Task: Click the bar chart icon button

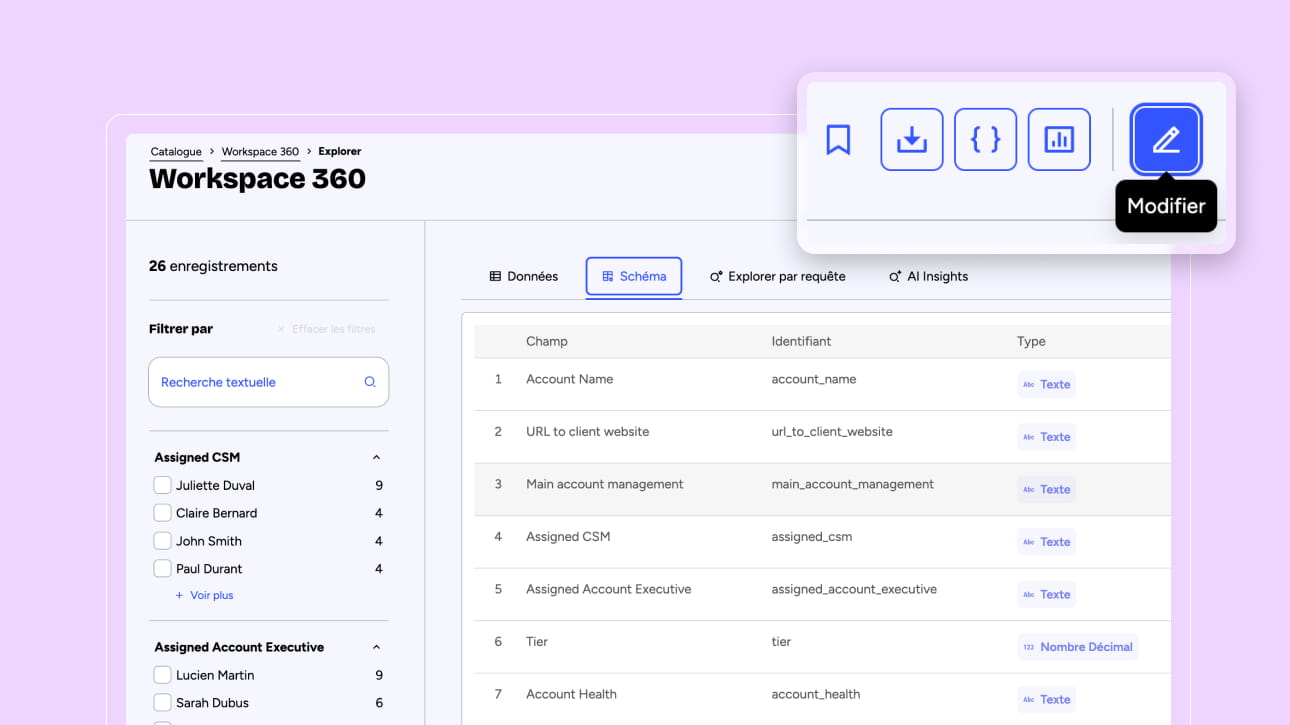Action: [x=1059, y=140]
